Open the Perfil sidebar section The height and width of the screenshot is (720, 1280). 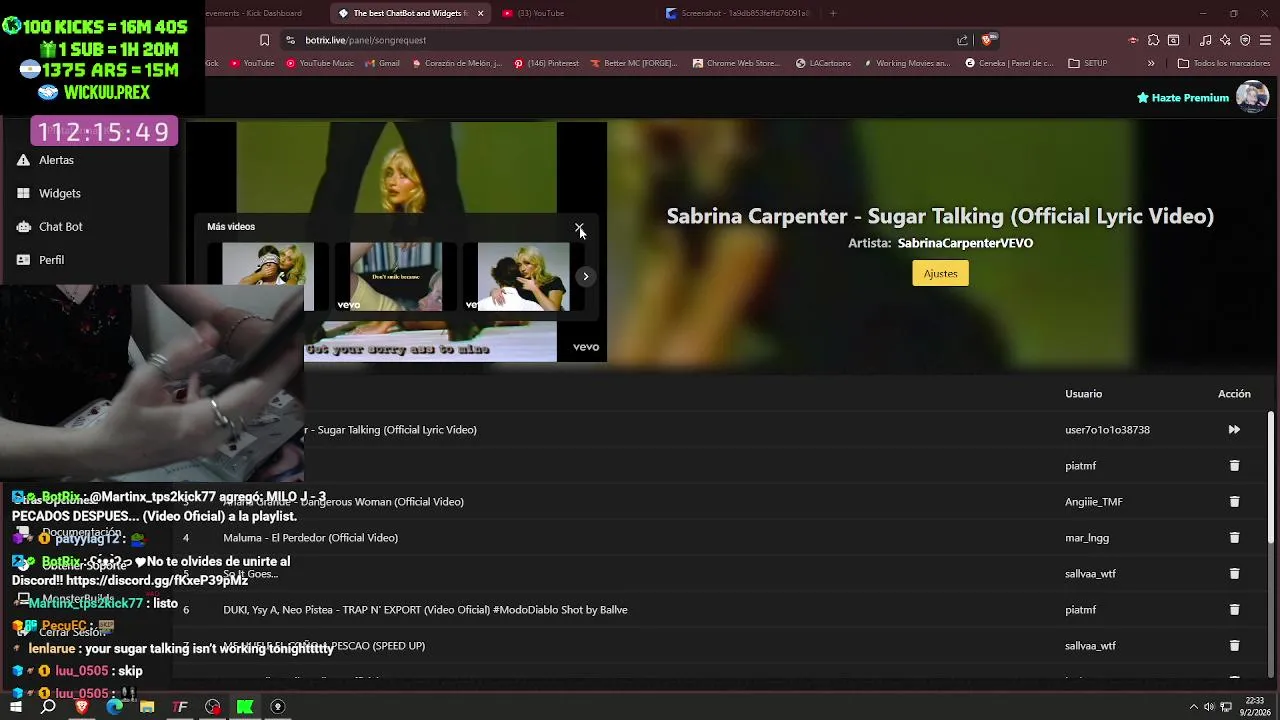point(51,260)
